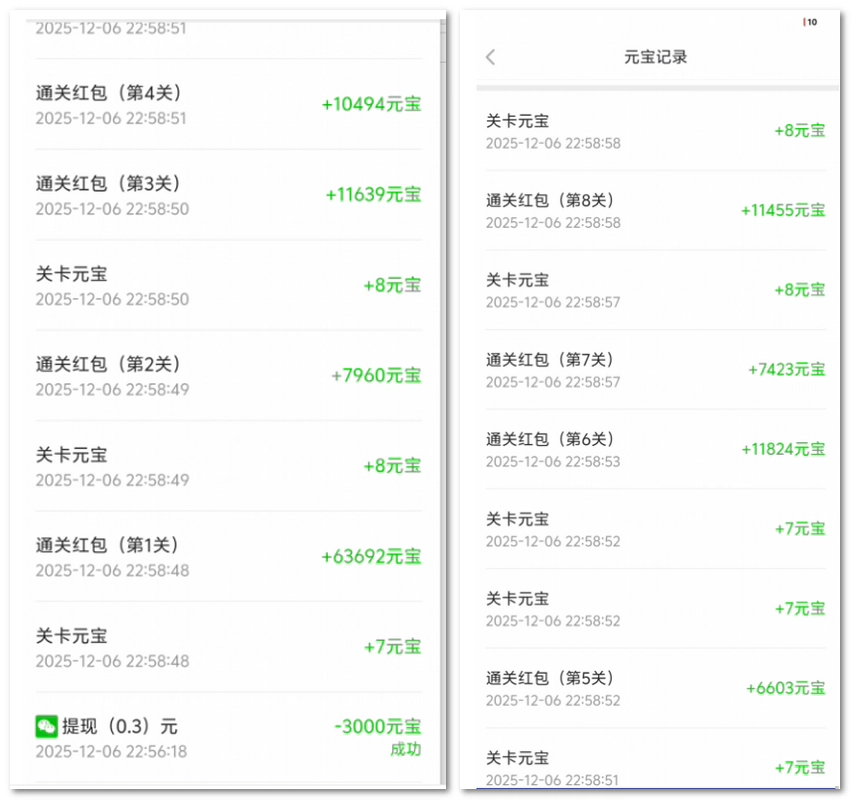Click the 成功 status label
The width and height of the screenshot is (851, 800).
[x=405, y=750]
